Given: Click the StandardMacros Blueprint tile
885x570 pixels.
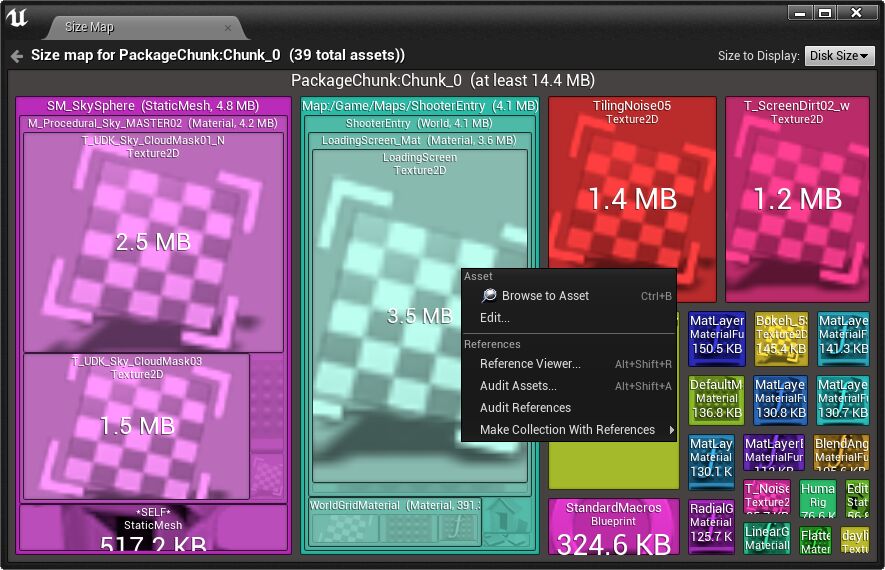Looking at the screenshot, I should click(x=613, y=526).
